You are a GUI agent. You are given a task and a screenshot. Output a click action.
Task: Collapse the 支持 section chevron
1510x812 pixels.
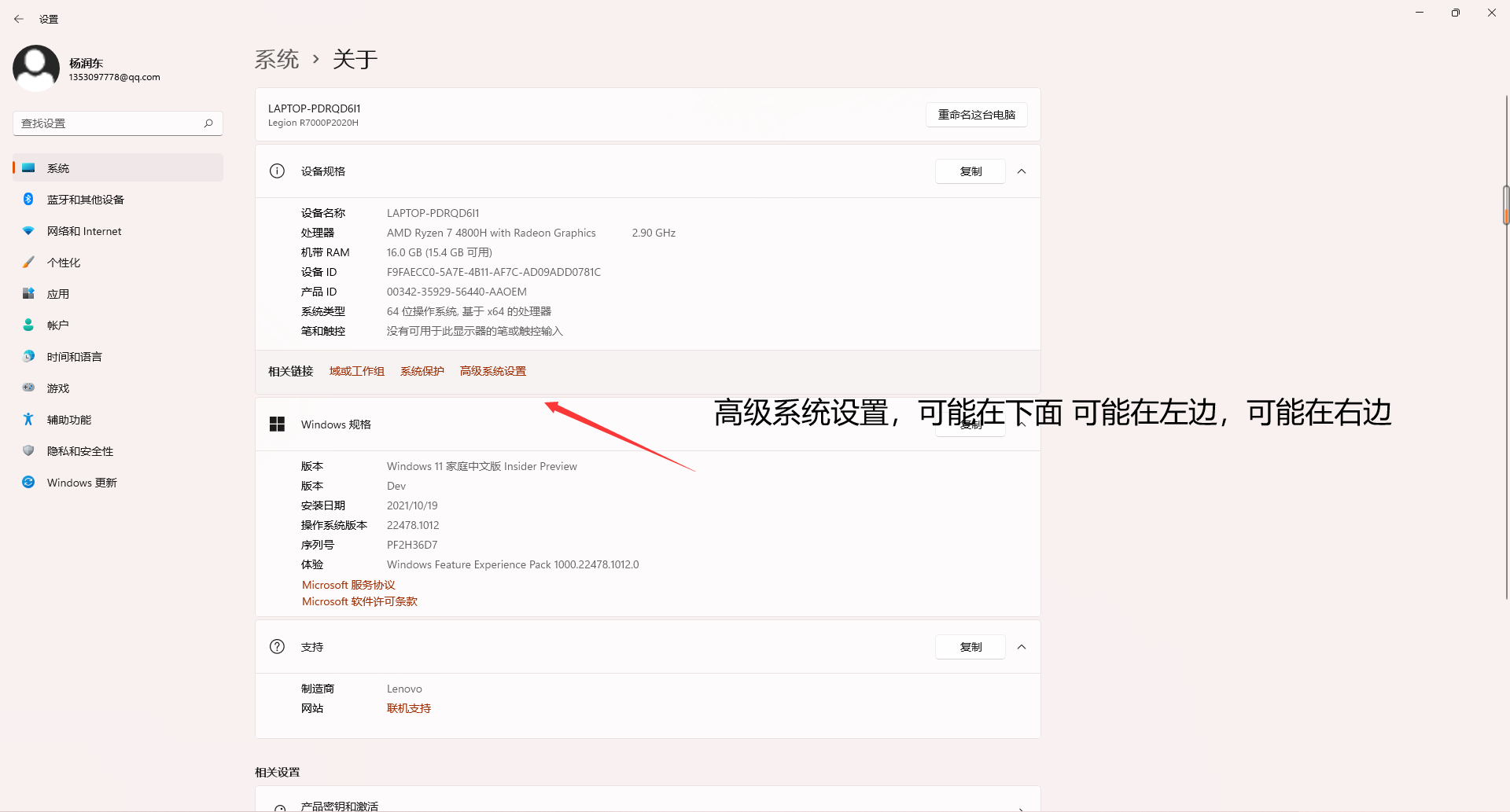tap(1022, 647)
